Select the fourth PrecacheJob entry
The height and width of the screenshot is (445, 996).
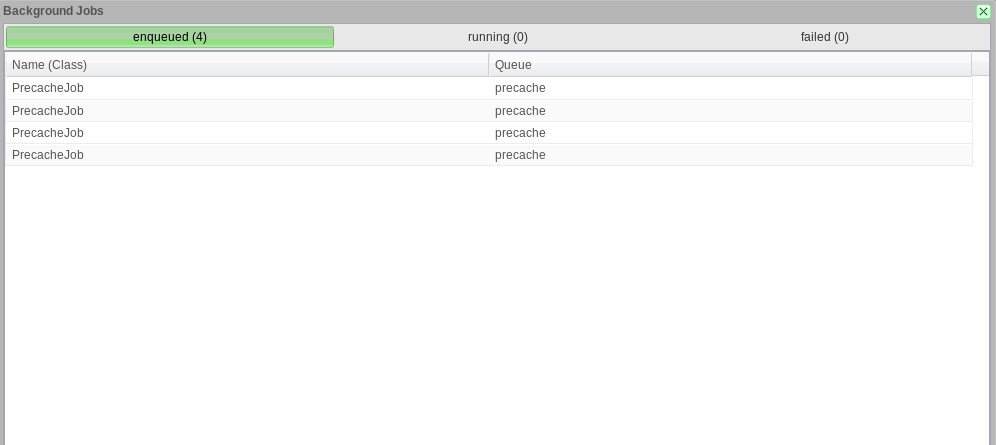click(489, 155)
